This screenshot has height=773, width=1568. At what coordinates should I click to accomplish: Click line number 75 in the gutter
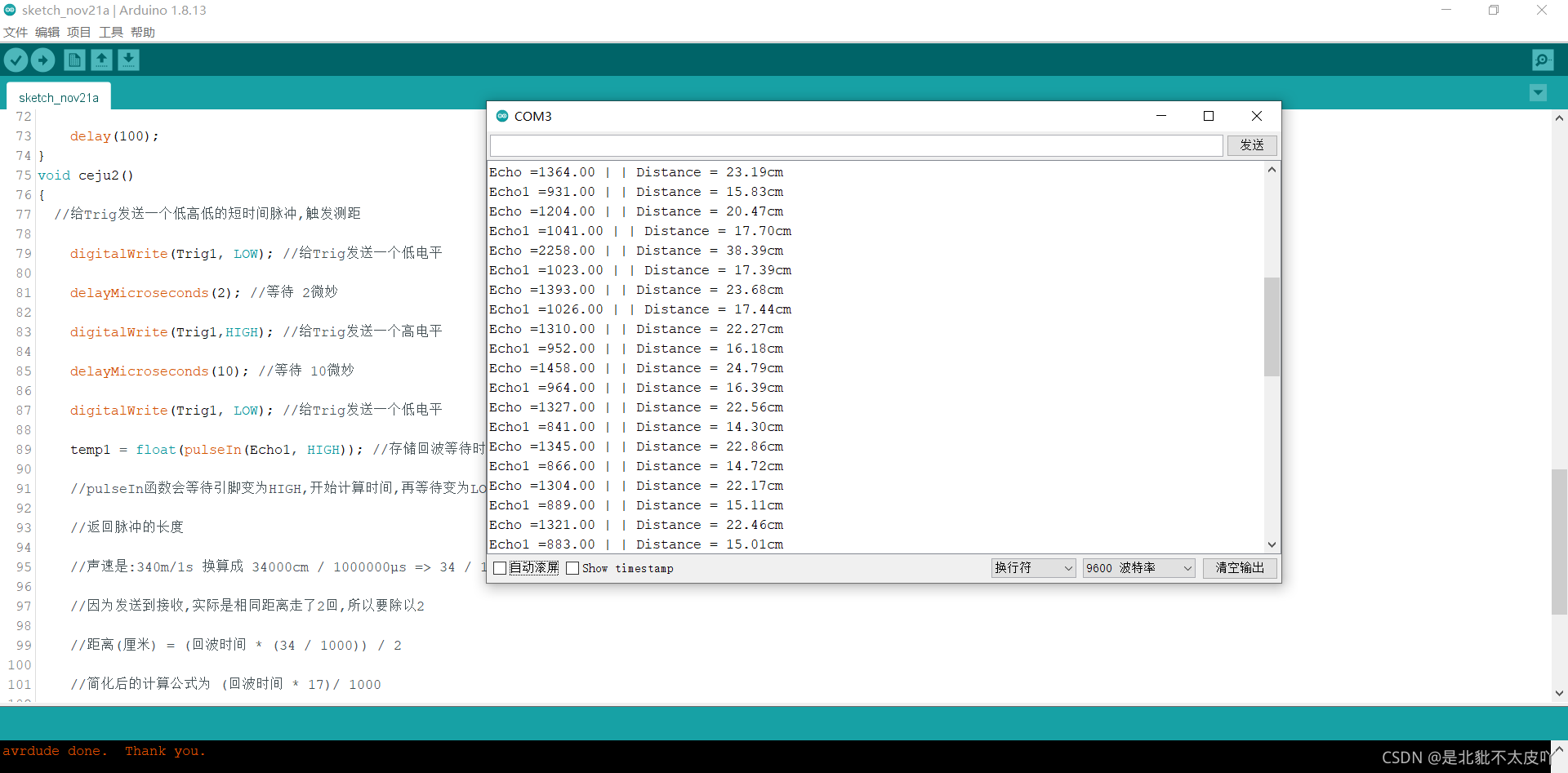tap(24, 175)
